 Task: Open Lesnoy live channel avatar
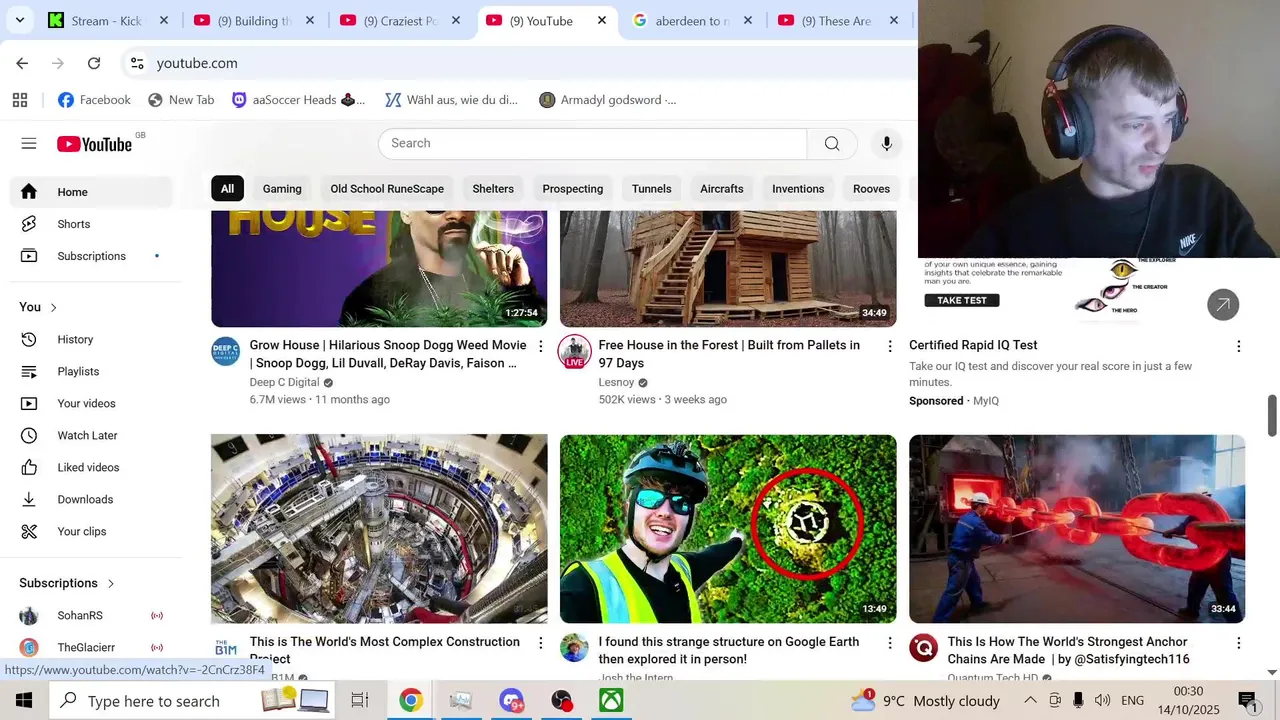tap(575, 352)
